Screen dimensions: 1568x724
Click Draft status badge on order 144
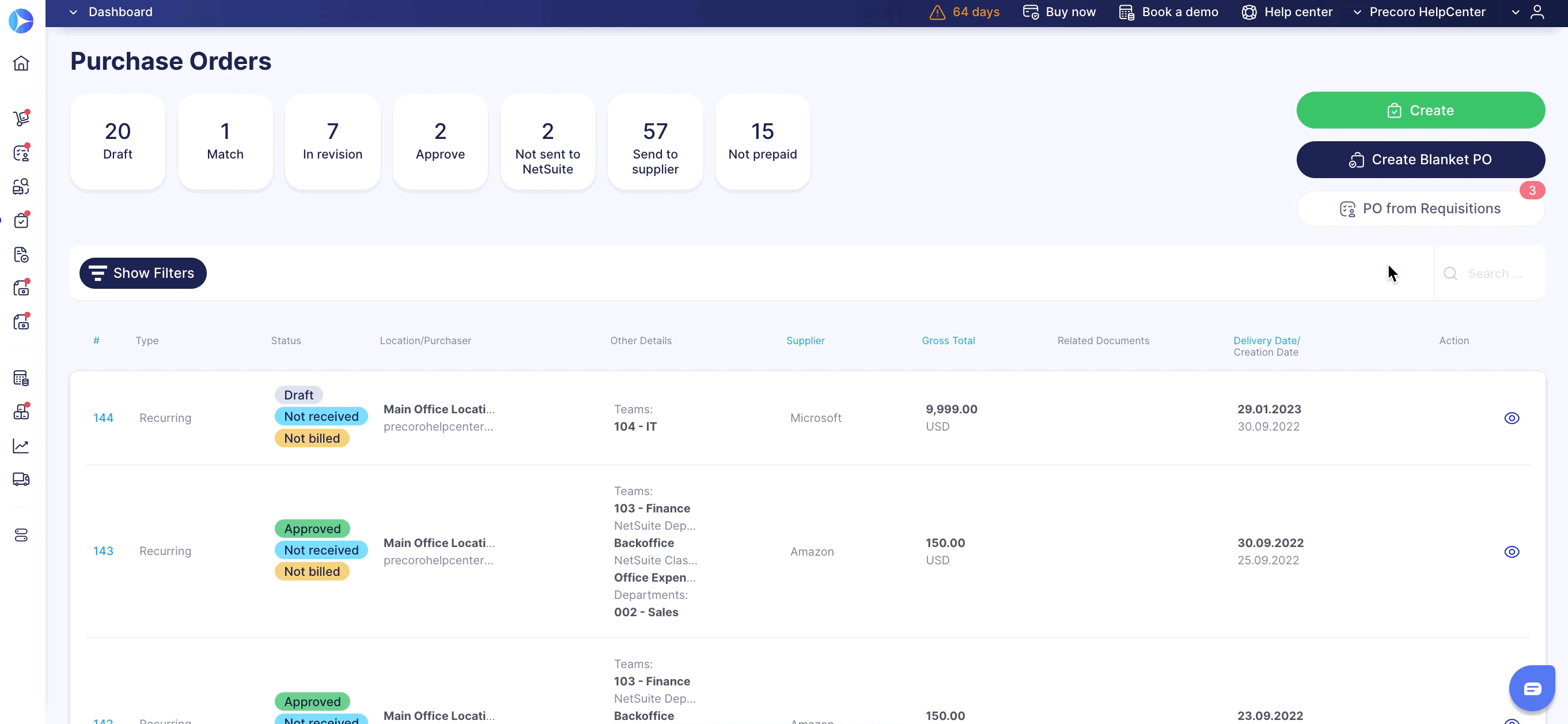coord(299,395)
